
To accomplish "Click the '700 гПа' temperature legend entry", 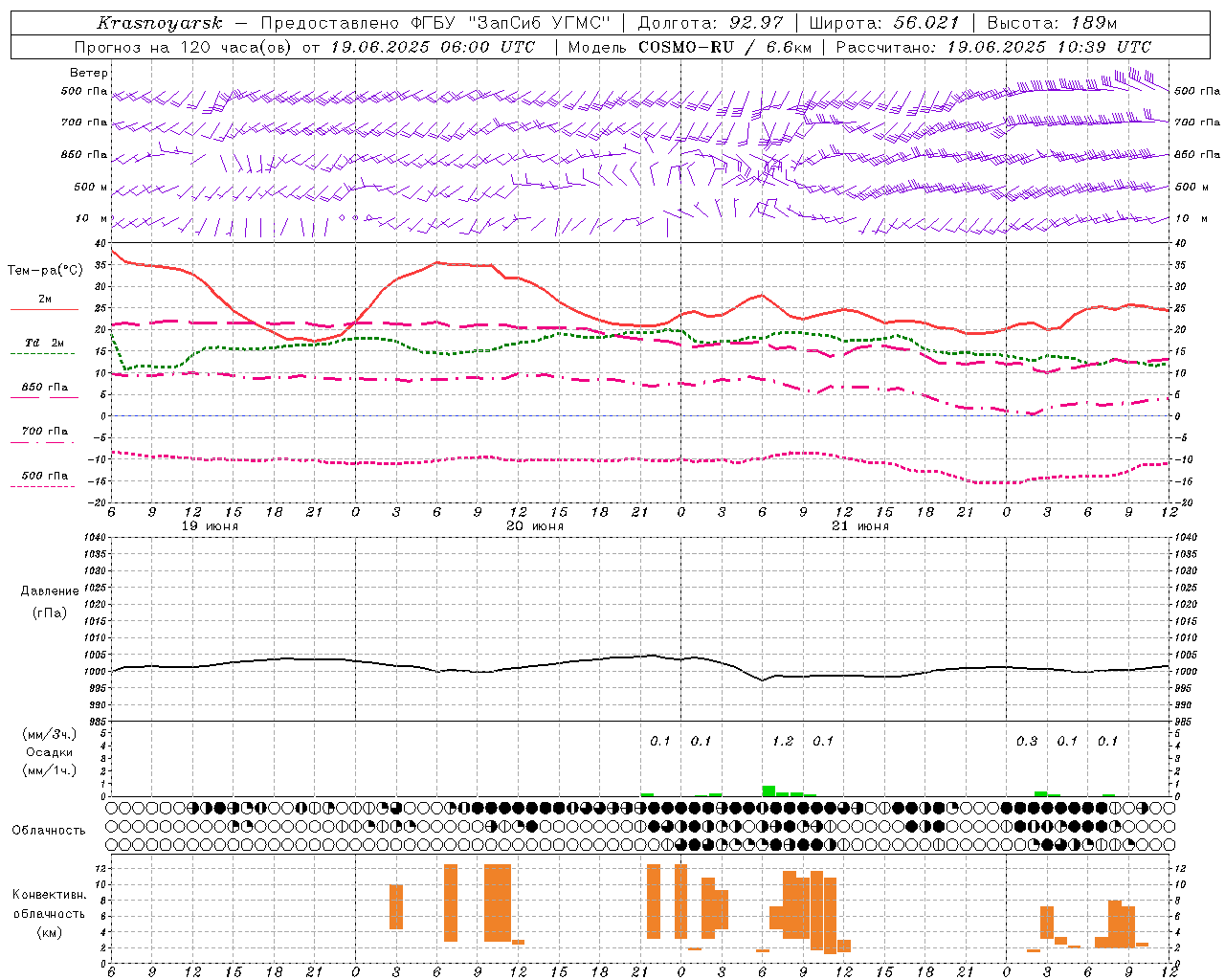I will tap(45, 432).
